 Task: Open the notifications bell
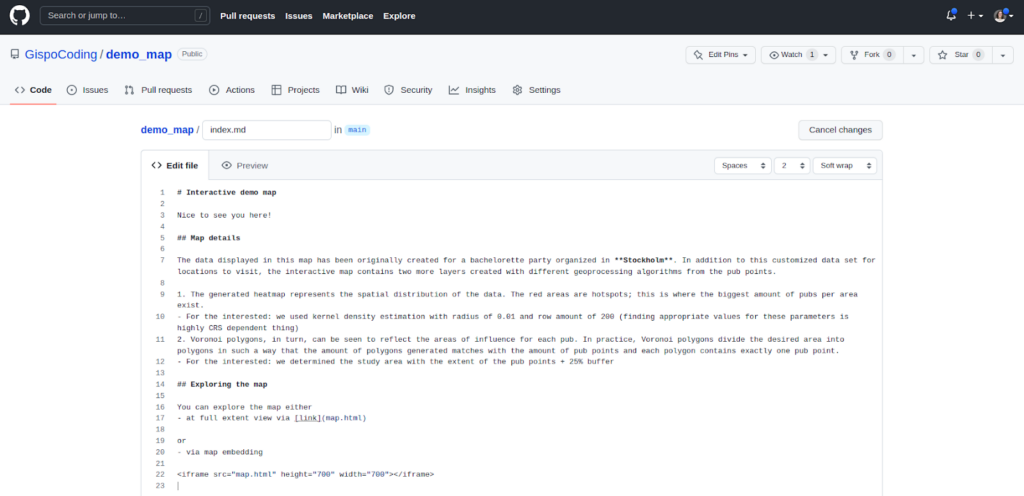(950, 15)
